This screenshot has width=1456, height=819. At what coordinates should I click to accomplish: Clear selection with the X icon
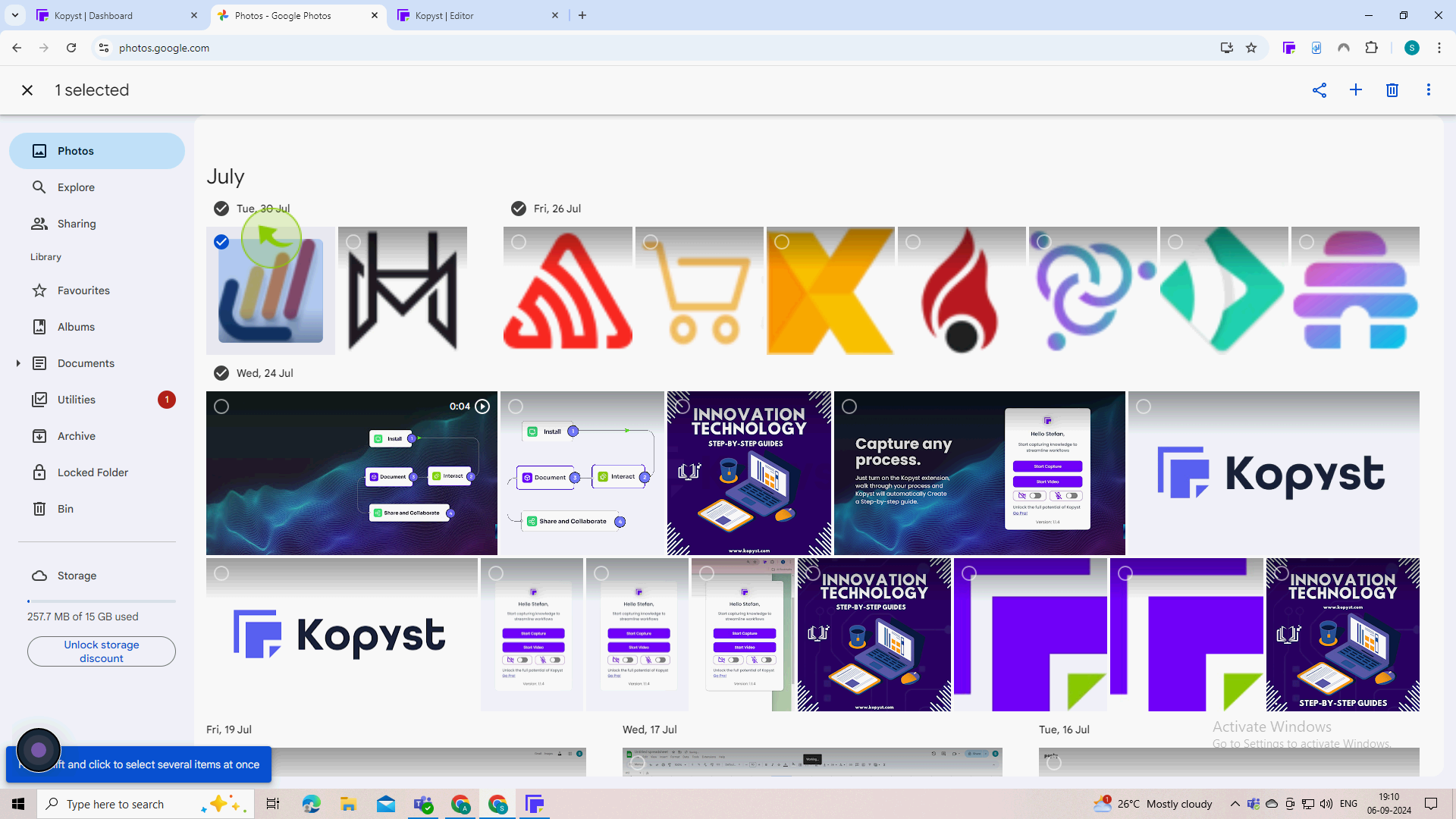point(27,90)
